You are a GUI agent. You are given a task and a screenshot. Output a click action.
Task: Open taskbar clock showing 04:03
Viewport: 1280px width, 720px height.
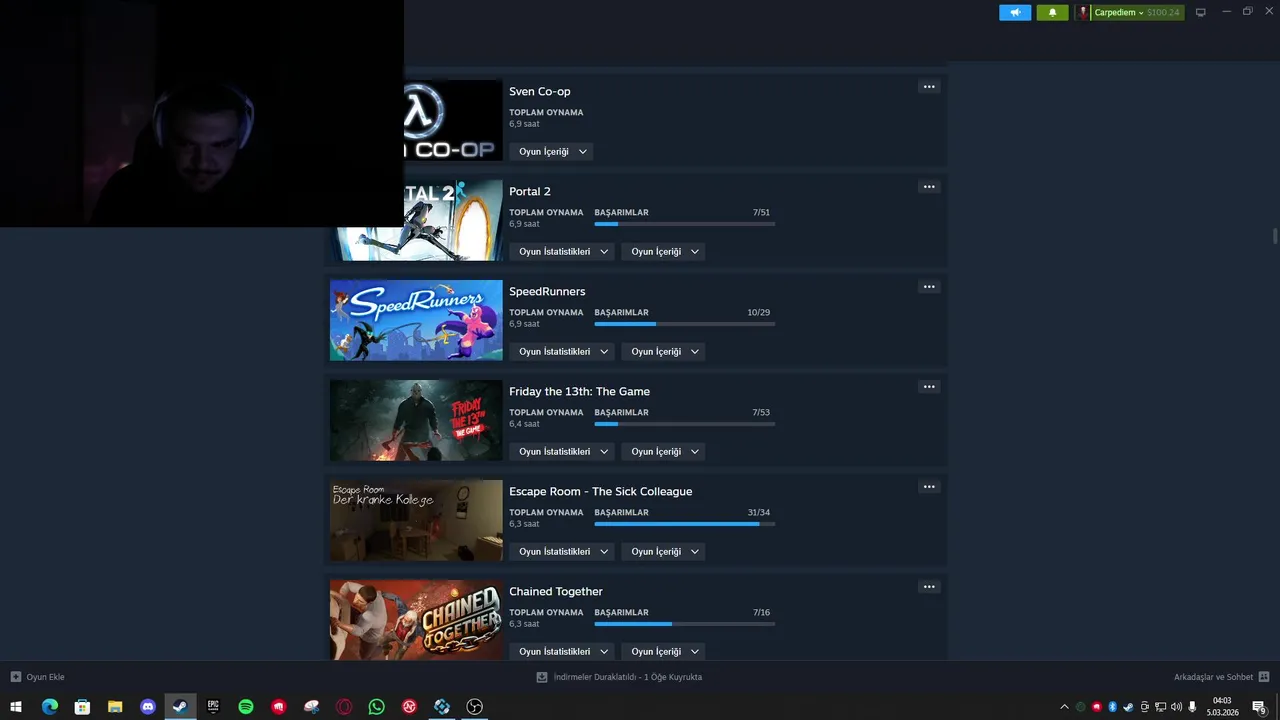coord(1222,707)
